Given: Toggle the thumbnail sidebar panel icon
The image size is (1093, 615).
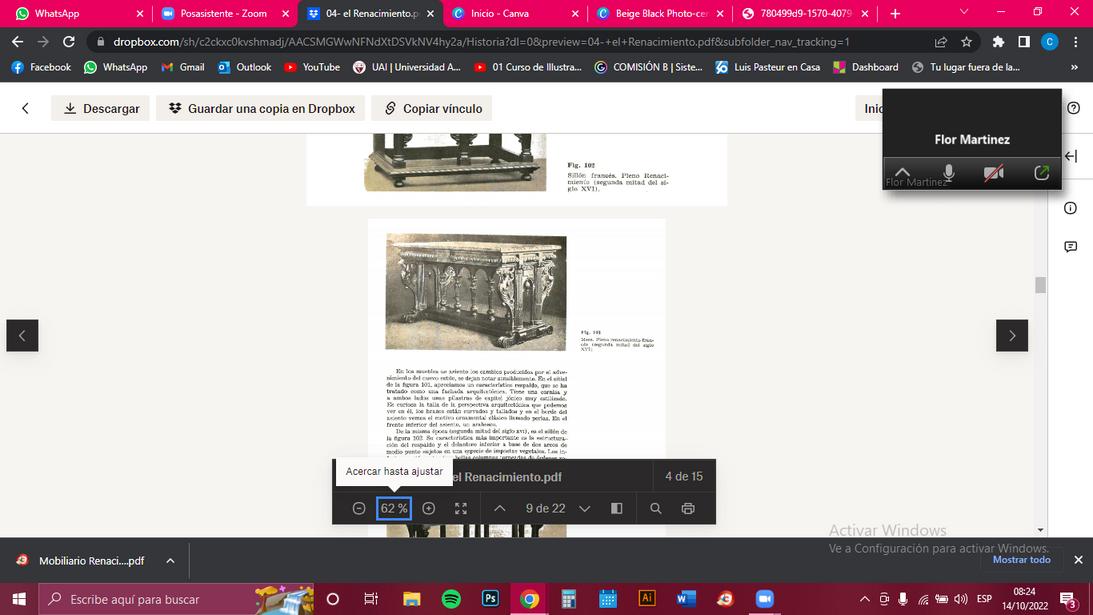Looking at the screenshot, I should [617, 508].
